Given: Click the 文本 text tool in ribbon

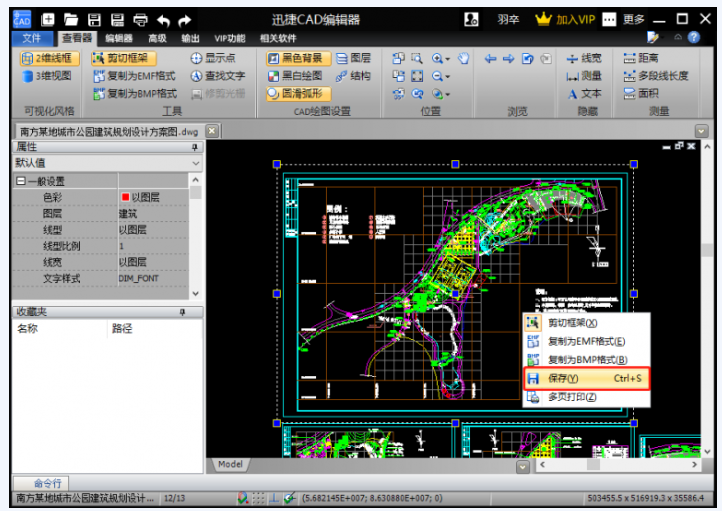Looking at the screenshot, I should click(x=584, y=93).
